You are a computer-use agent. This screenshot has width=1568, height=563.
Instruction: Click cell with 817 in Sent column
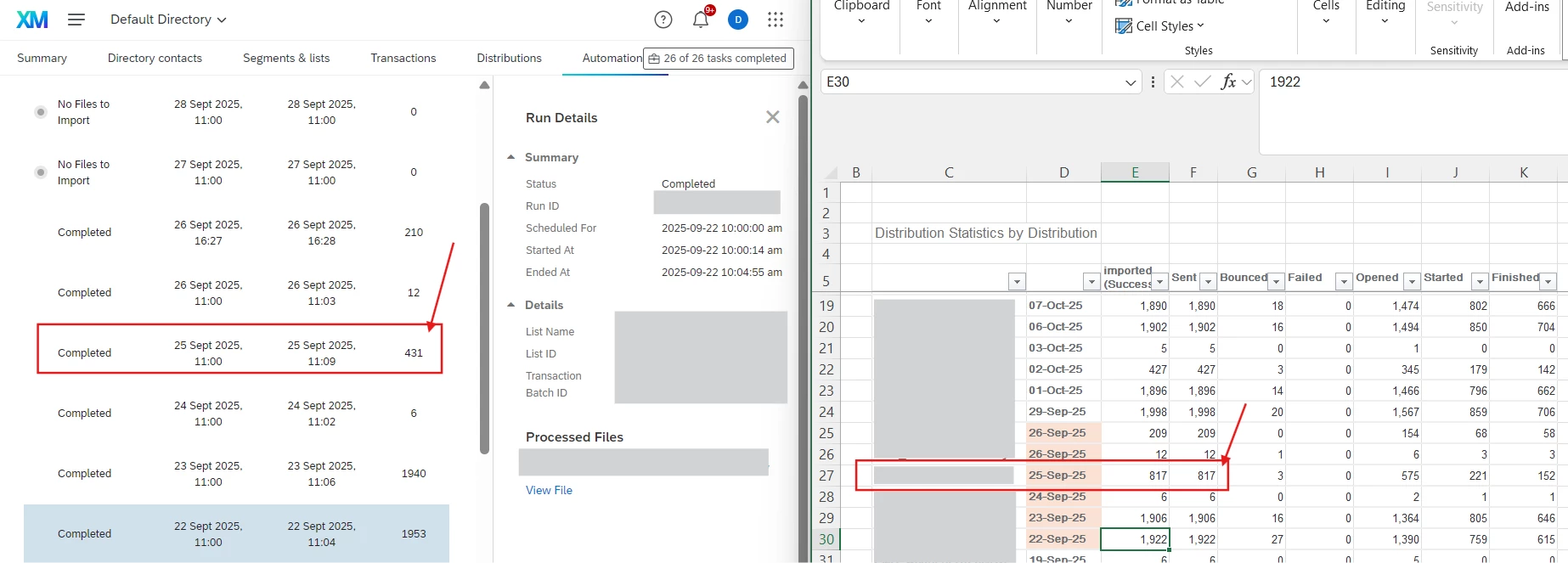[x=1193, y=476]
